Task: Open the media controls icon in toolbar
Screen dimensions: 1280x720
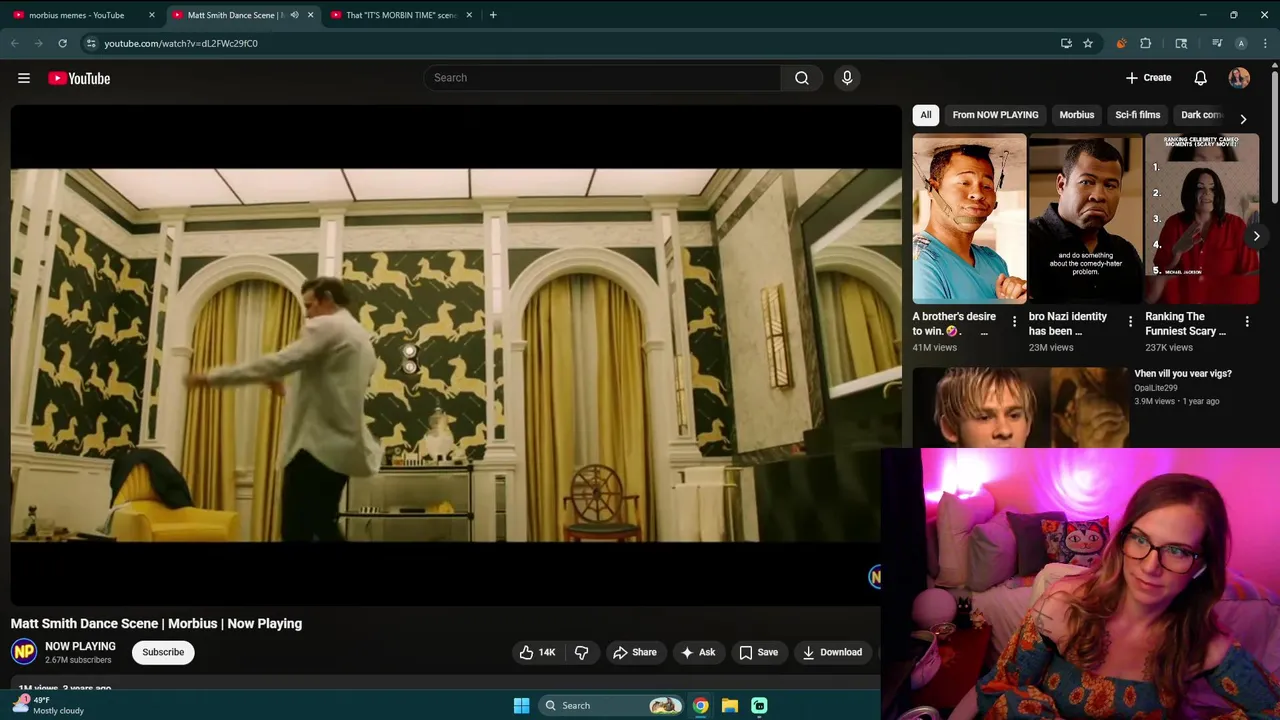Action: [1217, 43]
